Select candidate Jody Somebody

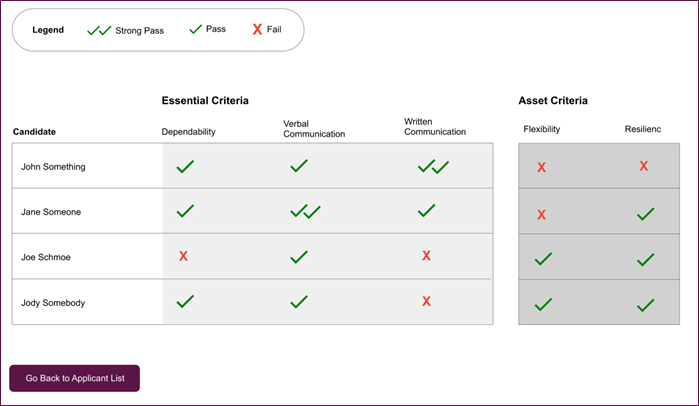pos(53,303)
